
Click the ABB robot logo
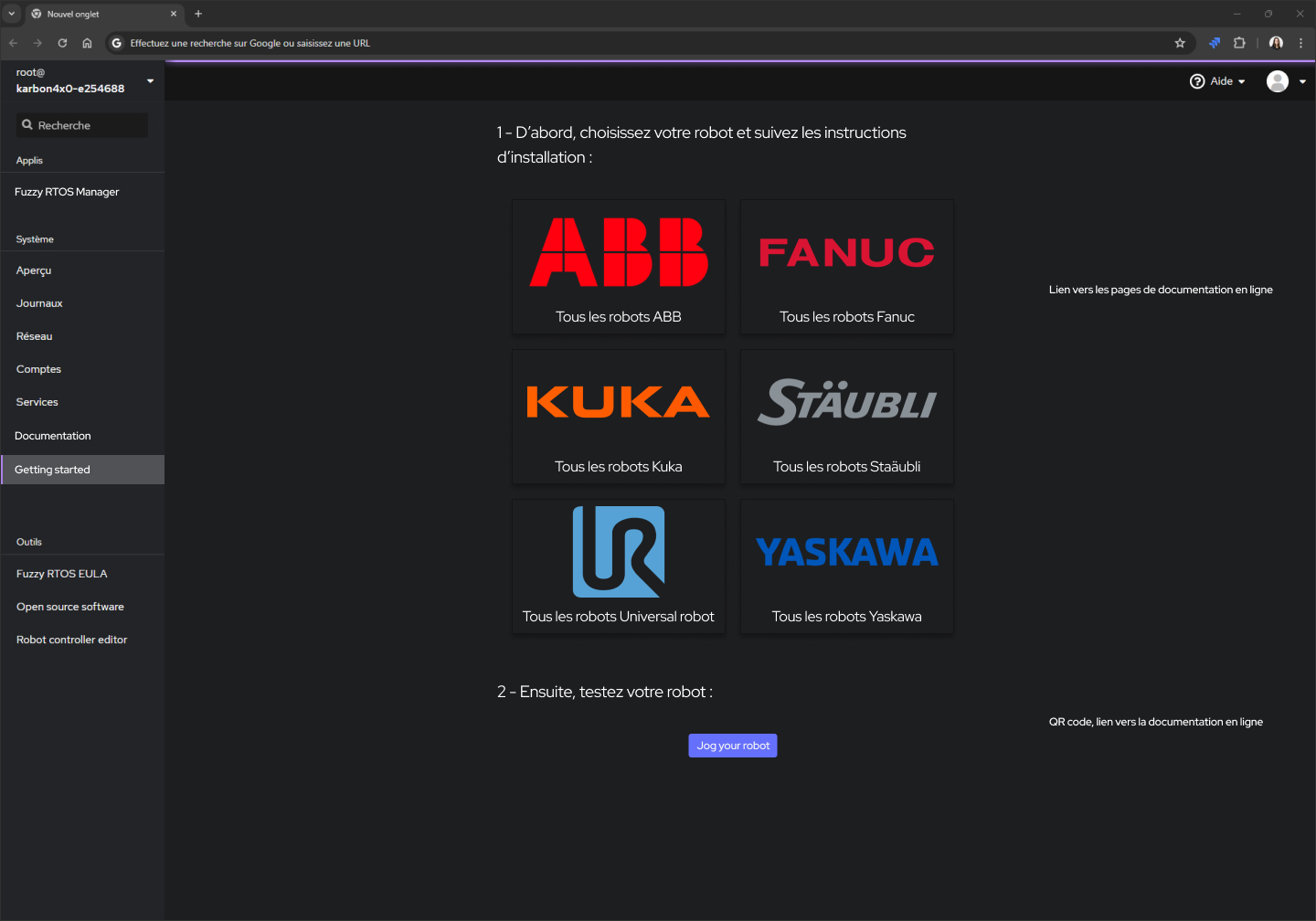619,252
